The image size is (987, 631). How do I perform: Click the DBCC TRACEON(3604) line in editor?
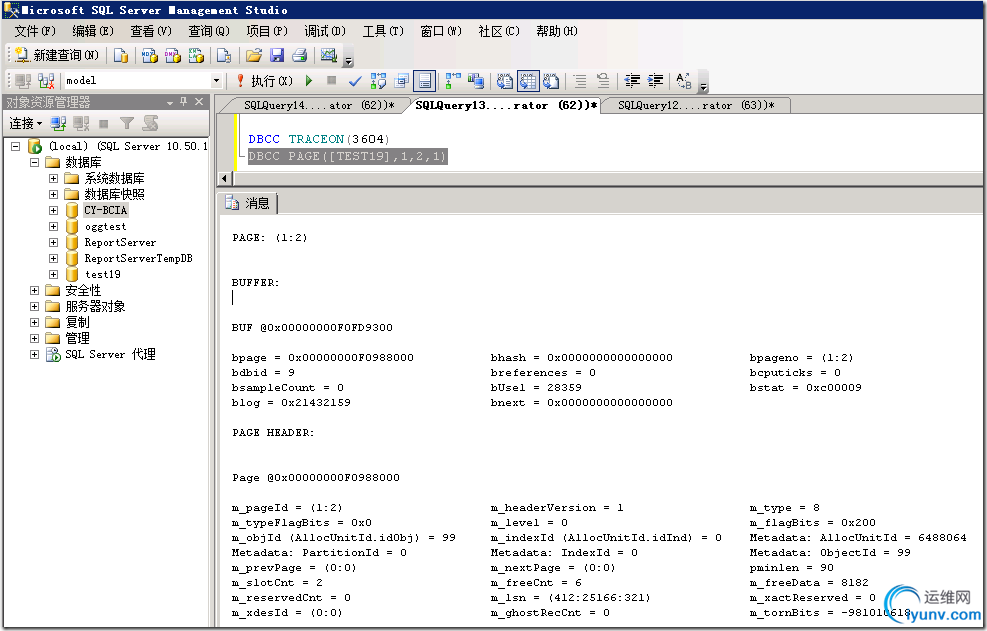coord(319,139)
